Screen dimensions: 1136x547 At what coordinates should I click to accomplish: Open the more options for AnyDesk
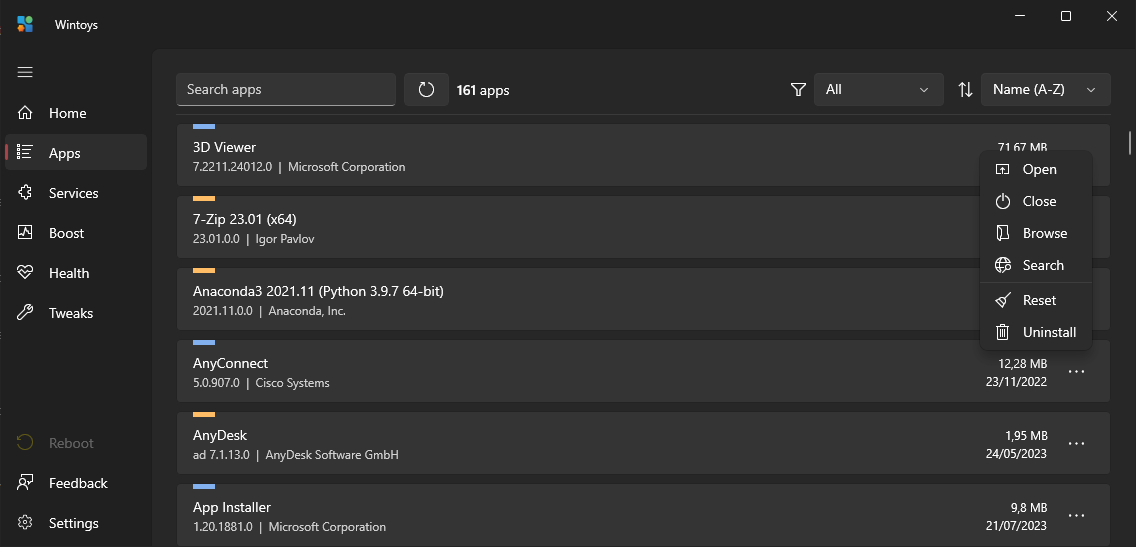(1077, 443)
